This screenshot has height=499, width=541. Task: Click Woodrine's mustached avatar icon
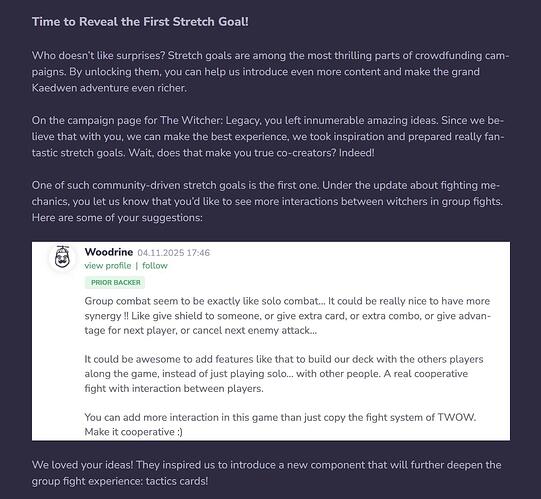click(62, 257)
